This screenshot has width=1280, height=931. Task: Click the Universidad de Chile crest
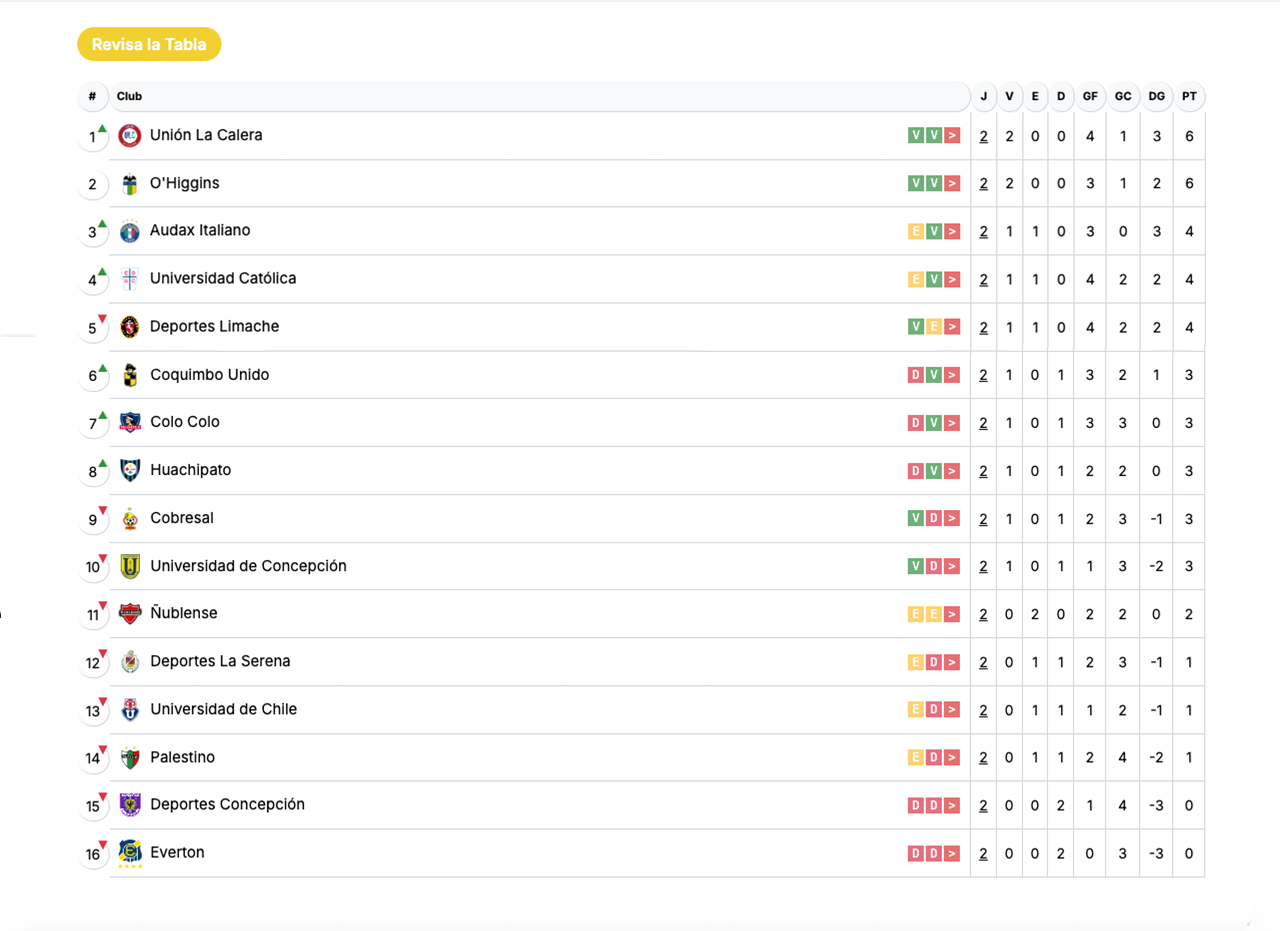[x=130, y=710]
